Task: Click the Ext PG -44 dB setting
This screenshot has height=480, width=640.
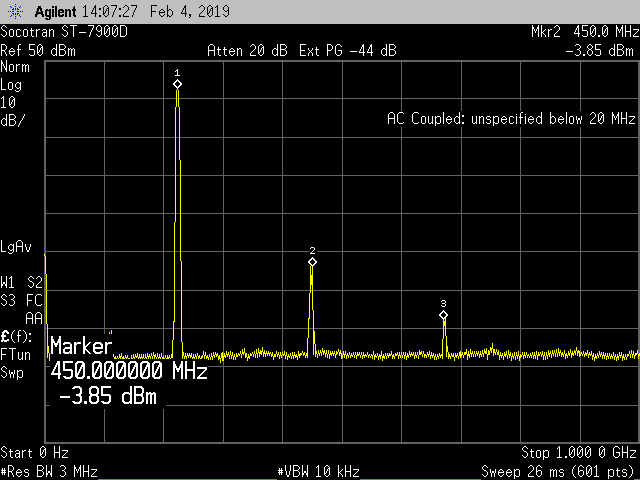Action: point(348,51)
